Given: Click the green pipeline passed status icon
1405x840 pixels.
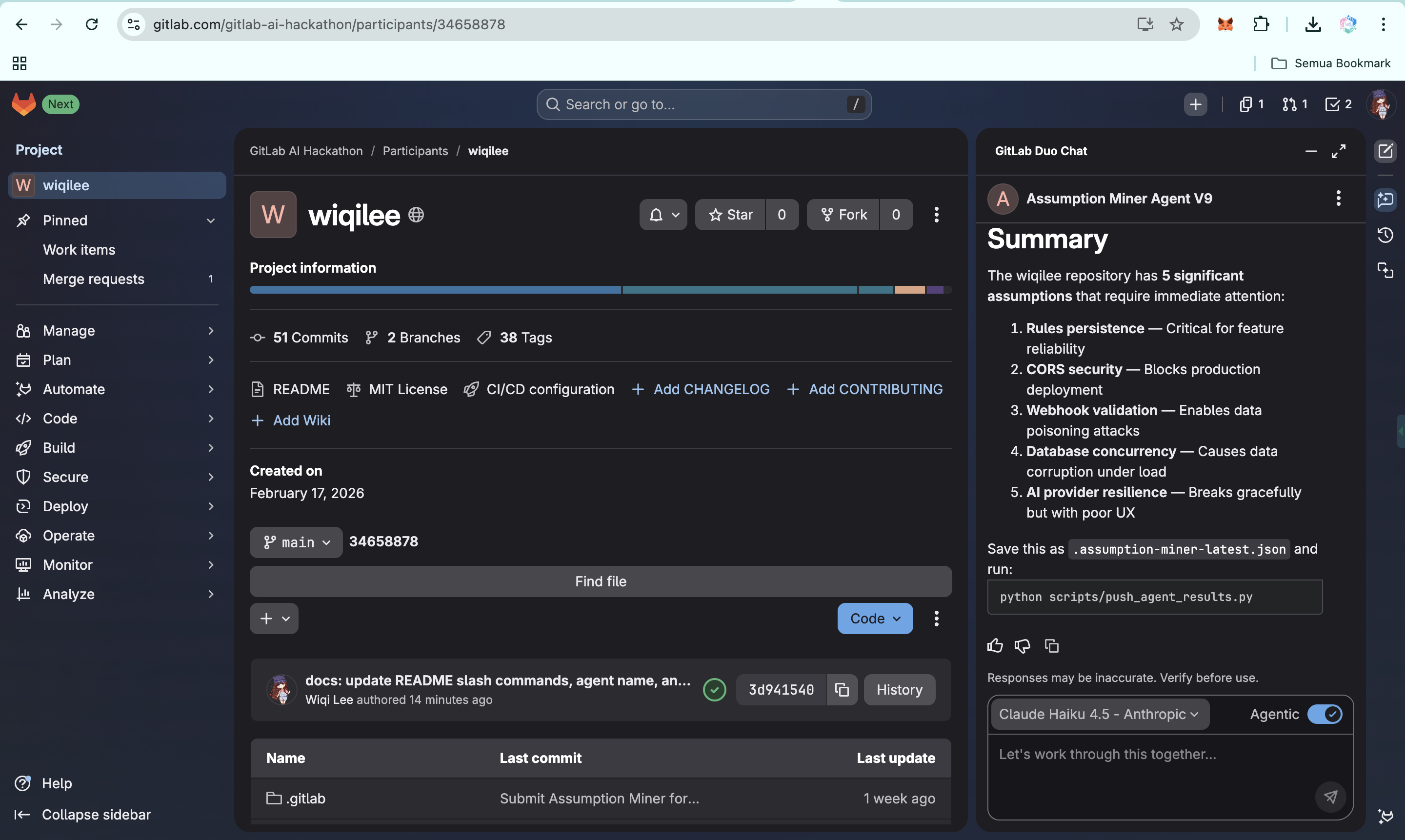Looking at the screenshot, I should tap(714, 689).
